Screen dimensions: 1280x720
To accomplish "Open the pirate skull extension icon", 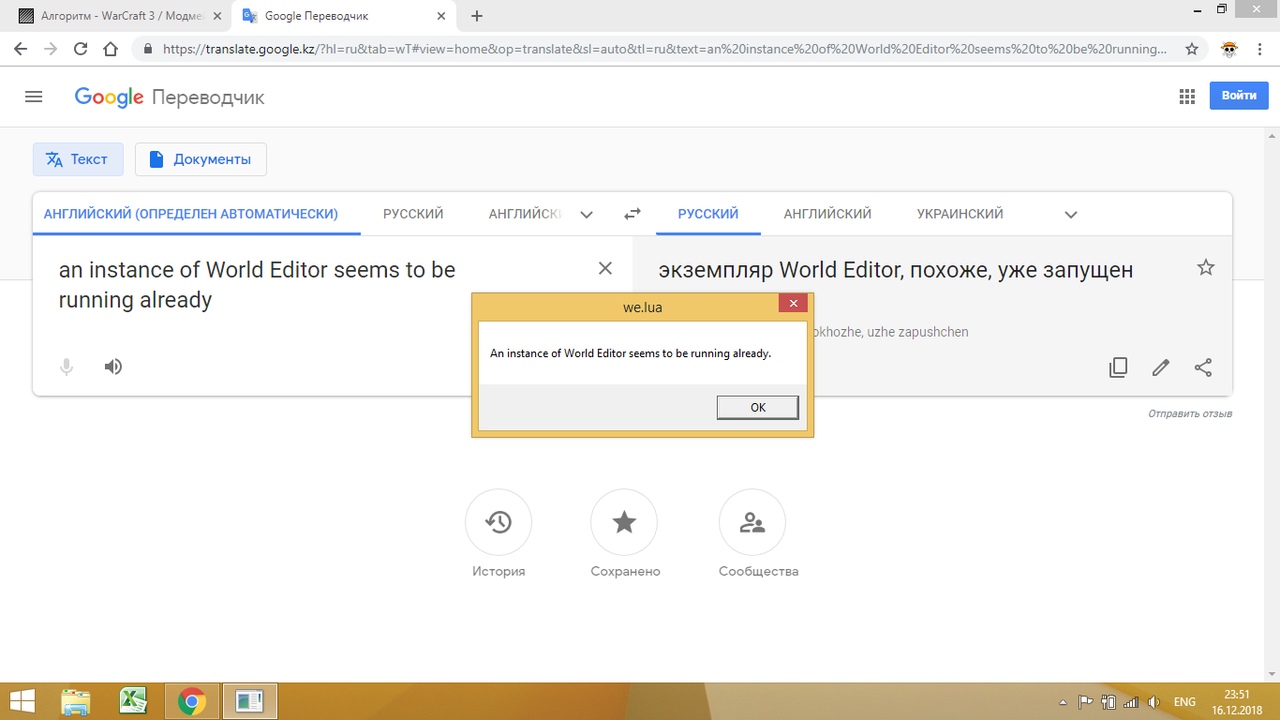I will pos(1229,48).
